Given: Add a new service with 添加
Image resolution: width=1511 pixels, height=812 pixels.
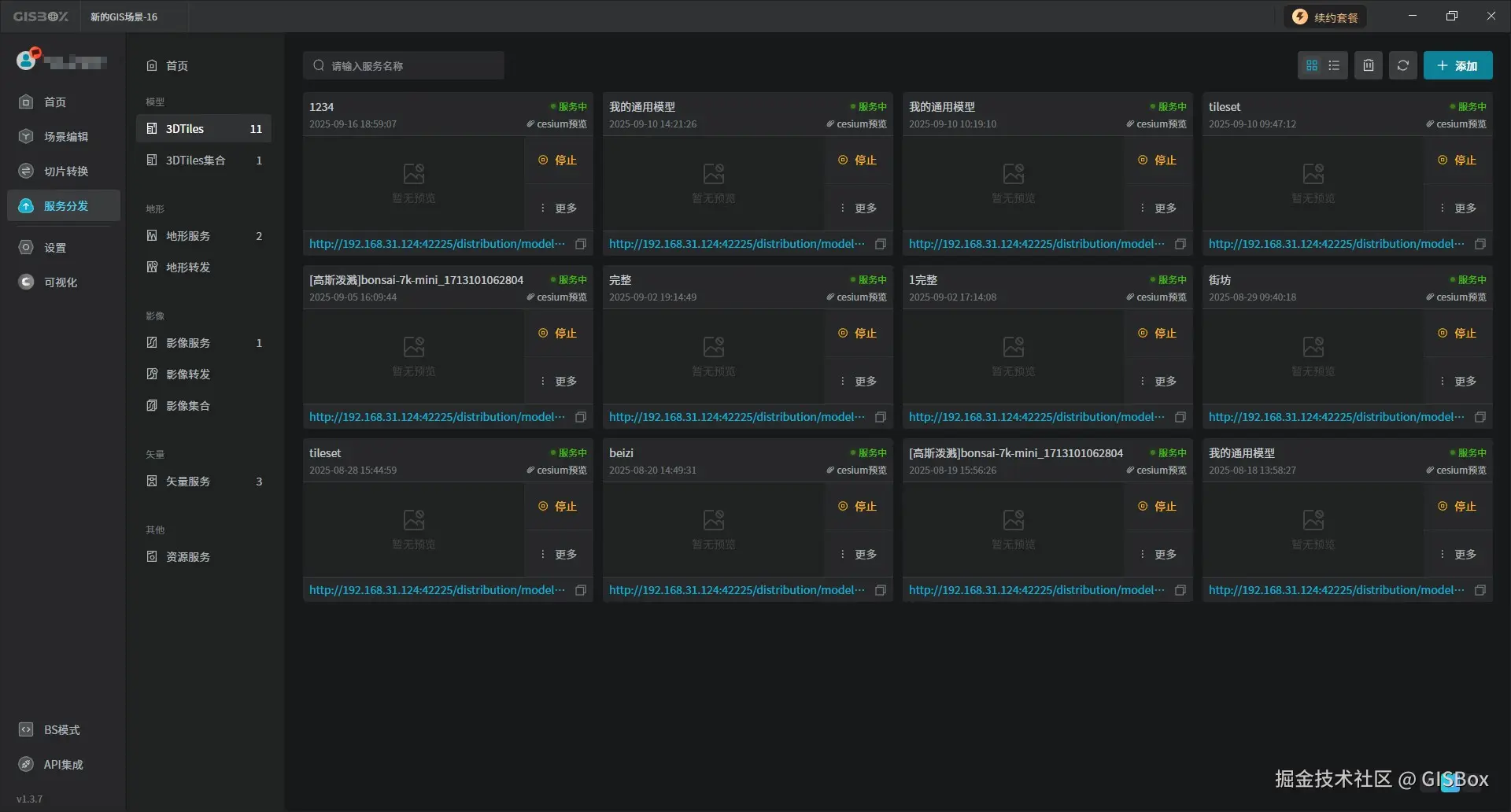Looking at the screenshot, I should 1457,66.
